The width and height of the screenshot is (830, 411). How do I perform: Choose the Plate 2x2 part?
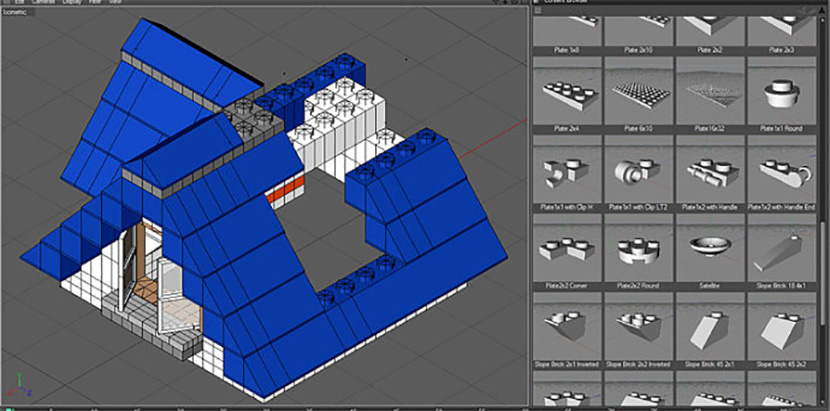point(710,31)
